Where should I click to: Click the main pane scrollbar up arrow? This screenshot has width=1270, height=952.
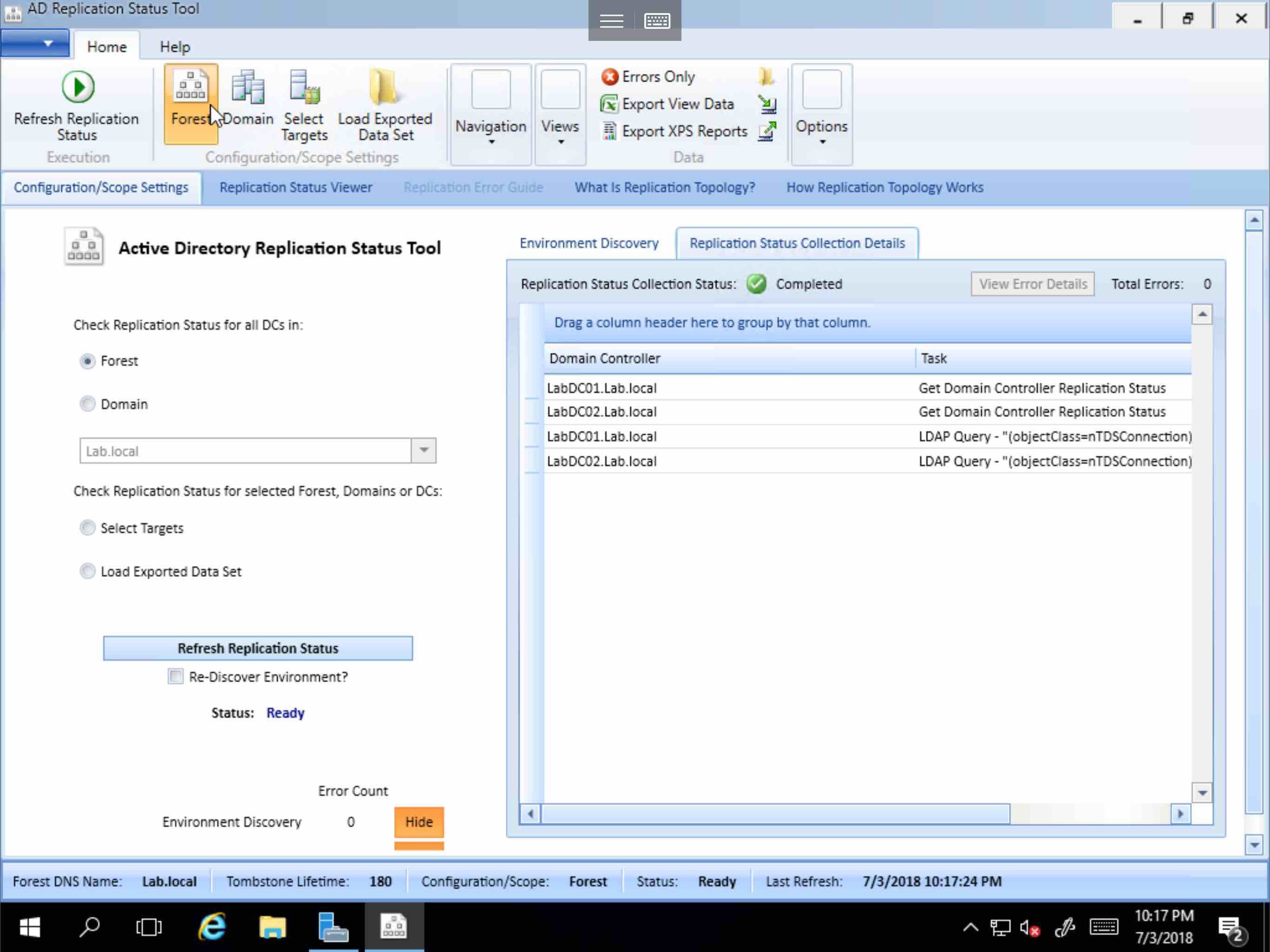point(1255,220)
